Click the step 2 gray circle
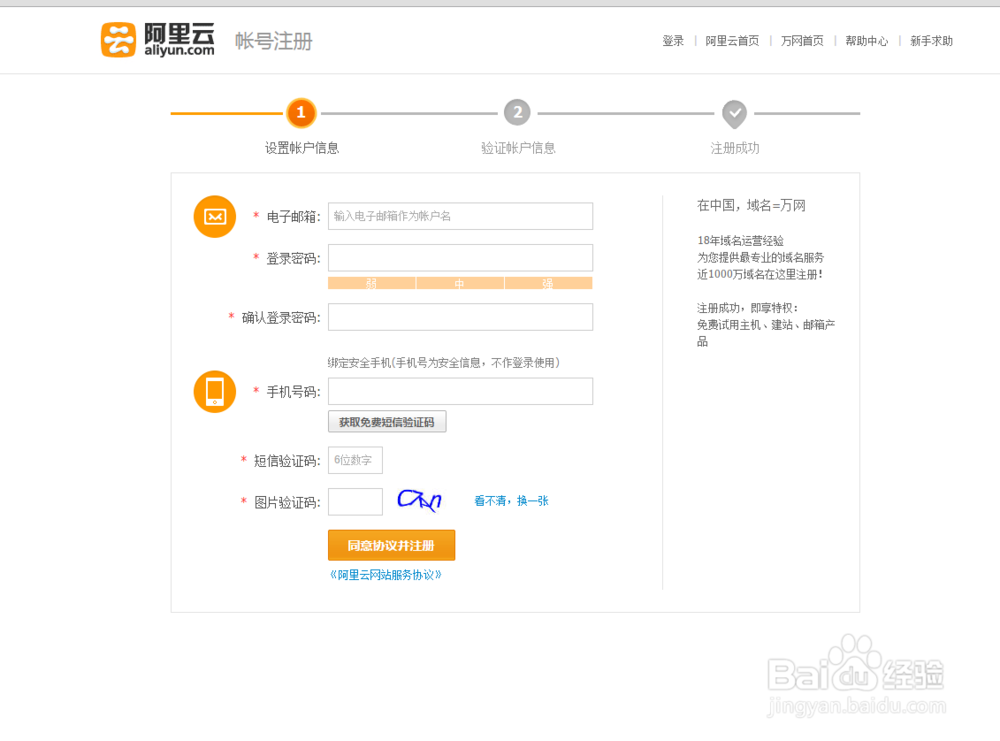Image resolution: width=1000 pixels, height=741 pixels. pyautogui.click(x=517, y=113)
